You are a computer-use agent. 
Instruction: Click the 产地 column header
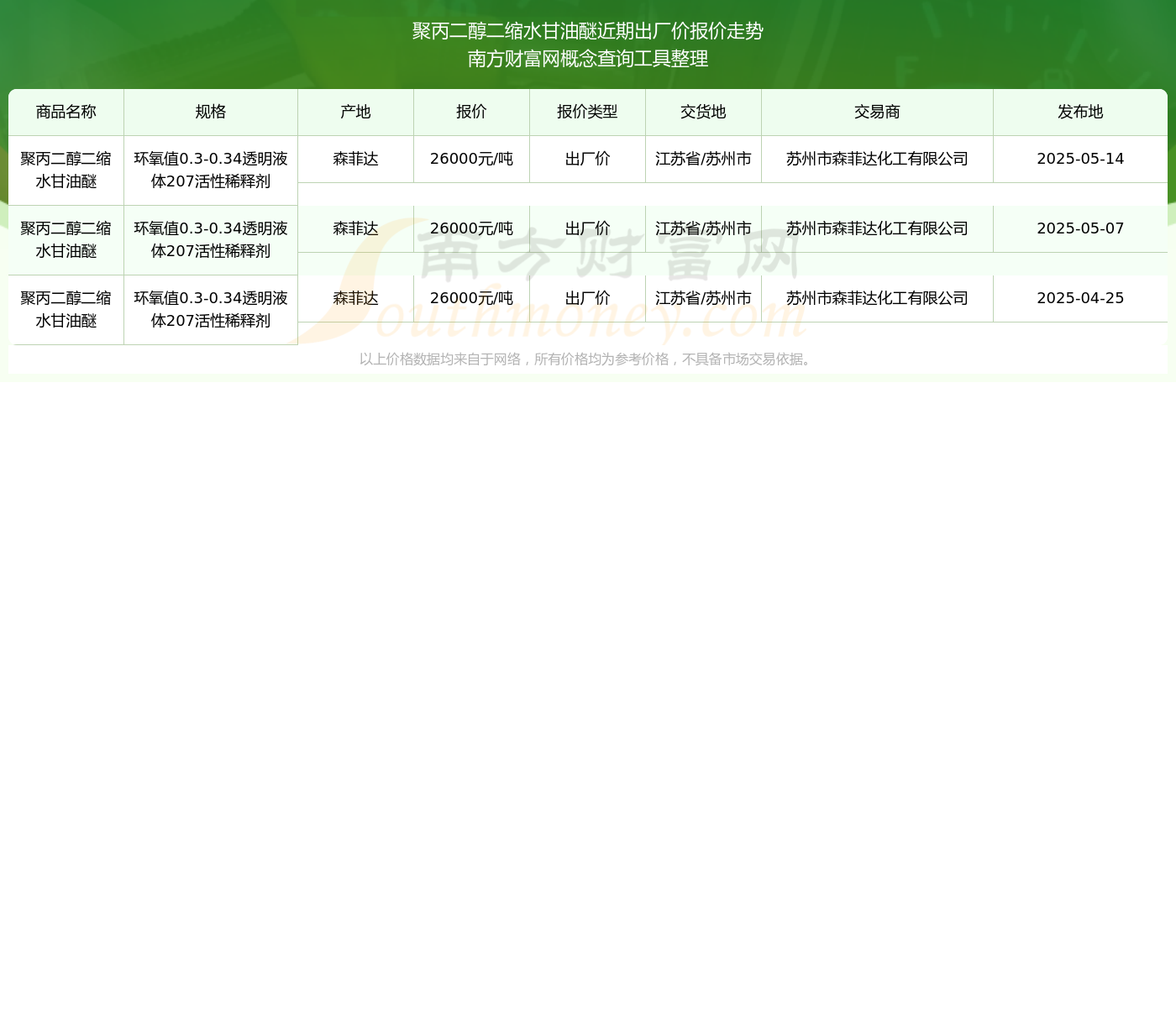[x=356, y=113]
